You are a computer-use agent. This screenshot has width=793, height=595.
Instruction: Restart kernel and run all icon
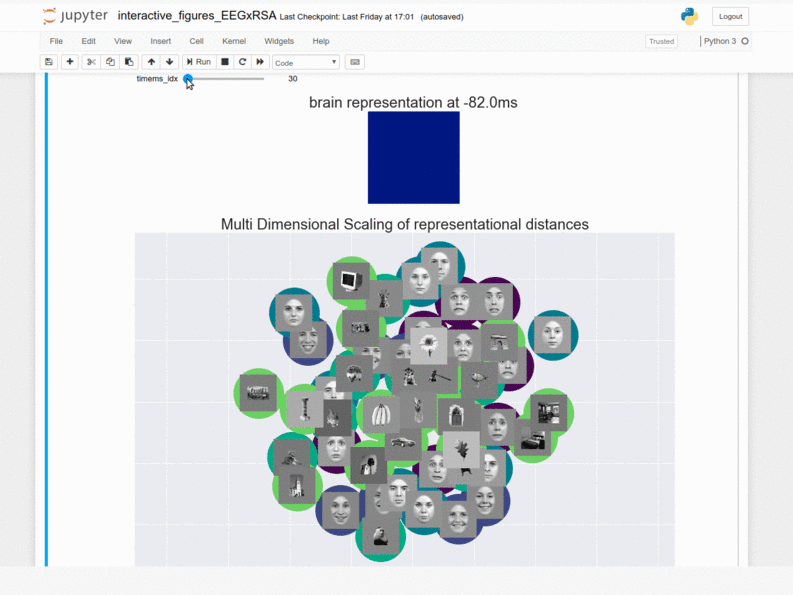click(x=260, y=62)
